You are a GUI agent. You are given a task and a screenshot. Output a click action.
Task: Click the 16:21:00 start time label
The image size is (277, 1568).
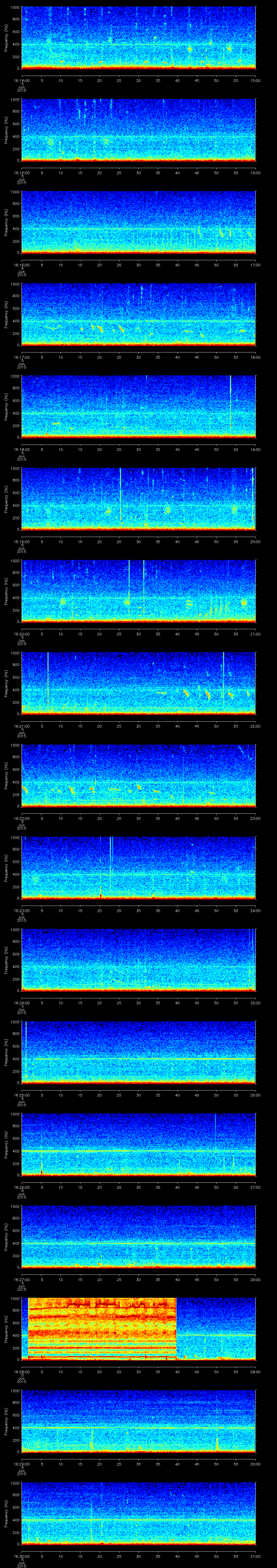(21, 726)
